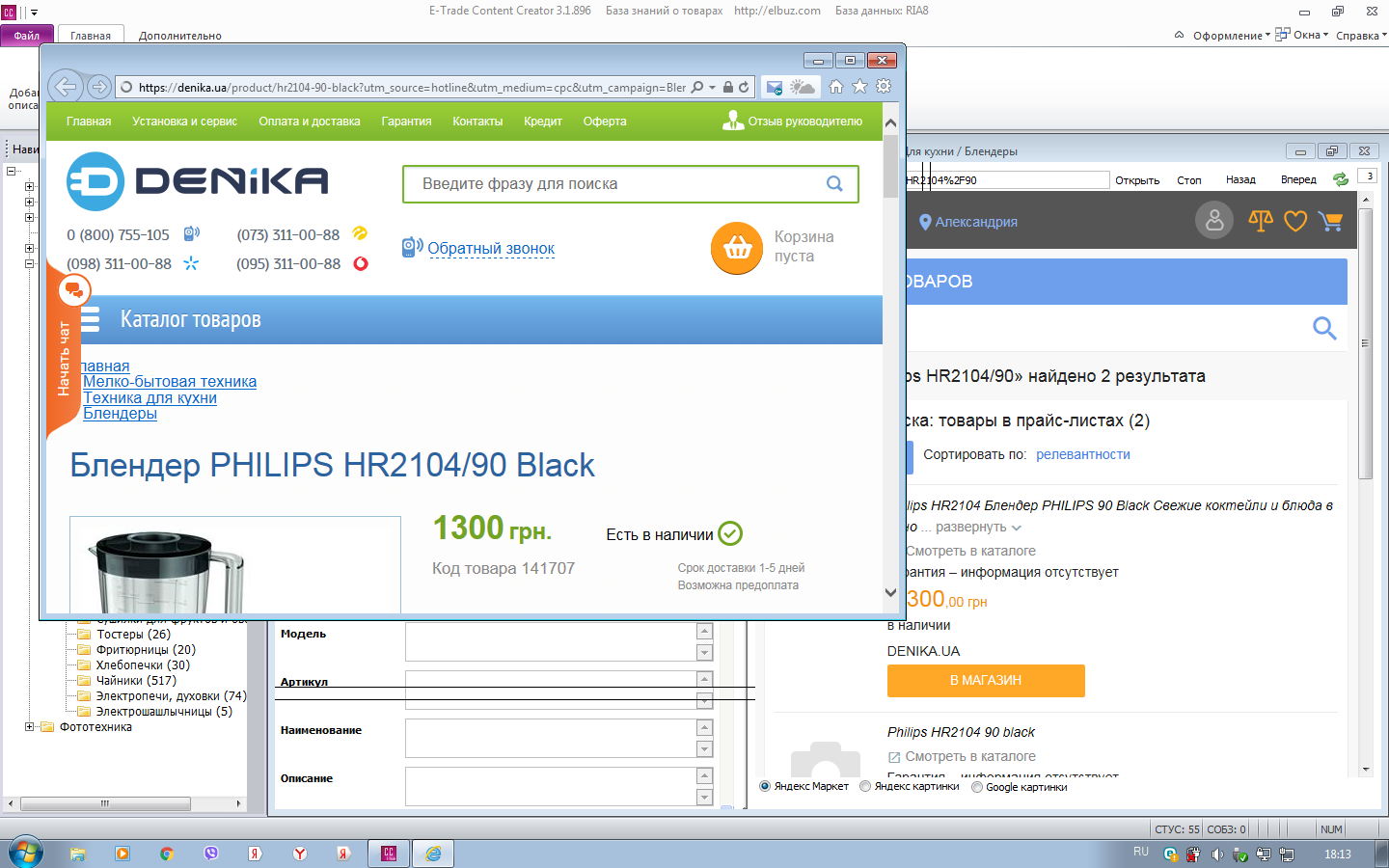Open the orange shopping basket on Denika
Screen dimensions: 1389x868
pyautogui.click(x=737, y=248)
